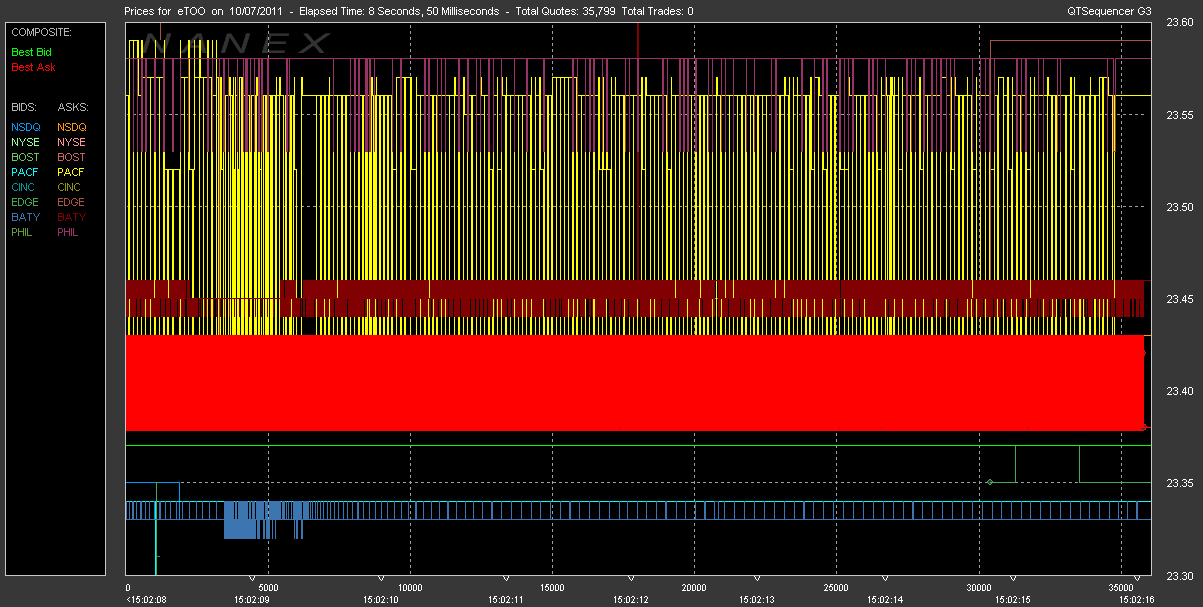Click the 35000 quote-count axis label
Viewport: 1203px width, 607px height.
click(1120, 587)
